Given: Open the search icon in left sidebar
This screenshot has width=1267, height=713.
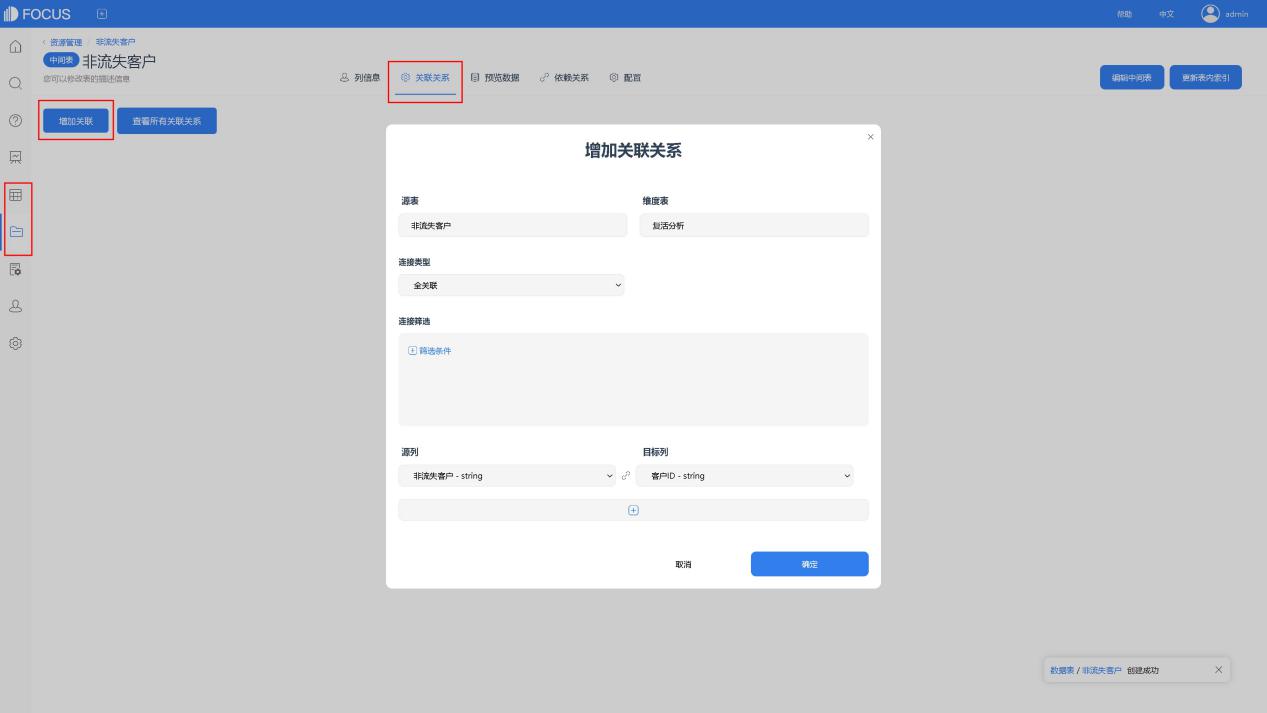Looking at the screenshot, I should click(x=15, y=84).
